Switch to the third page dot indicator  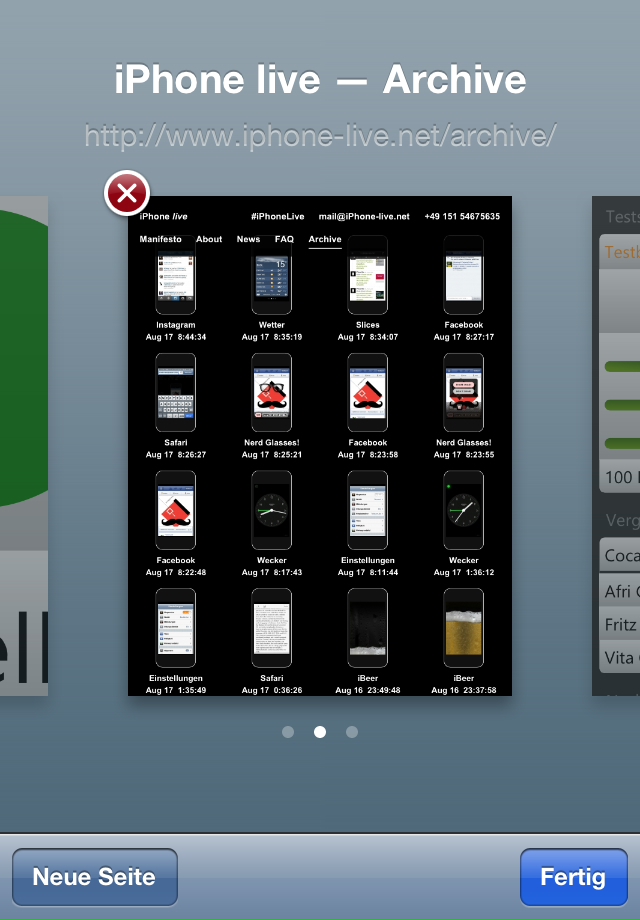[352, 732]
